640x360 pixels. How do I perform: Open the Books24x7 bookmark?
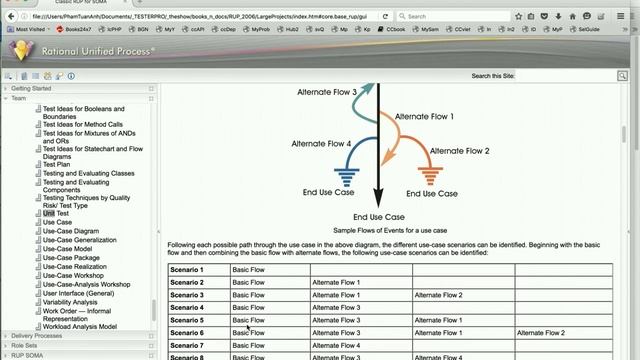tap(74, 29)
